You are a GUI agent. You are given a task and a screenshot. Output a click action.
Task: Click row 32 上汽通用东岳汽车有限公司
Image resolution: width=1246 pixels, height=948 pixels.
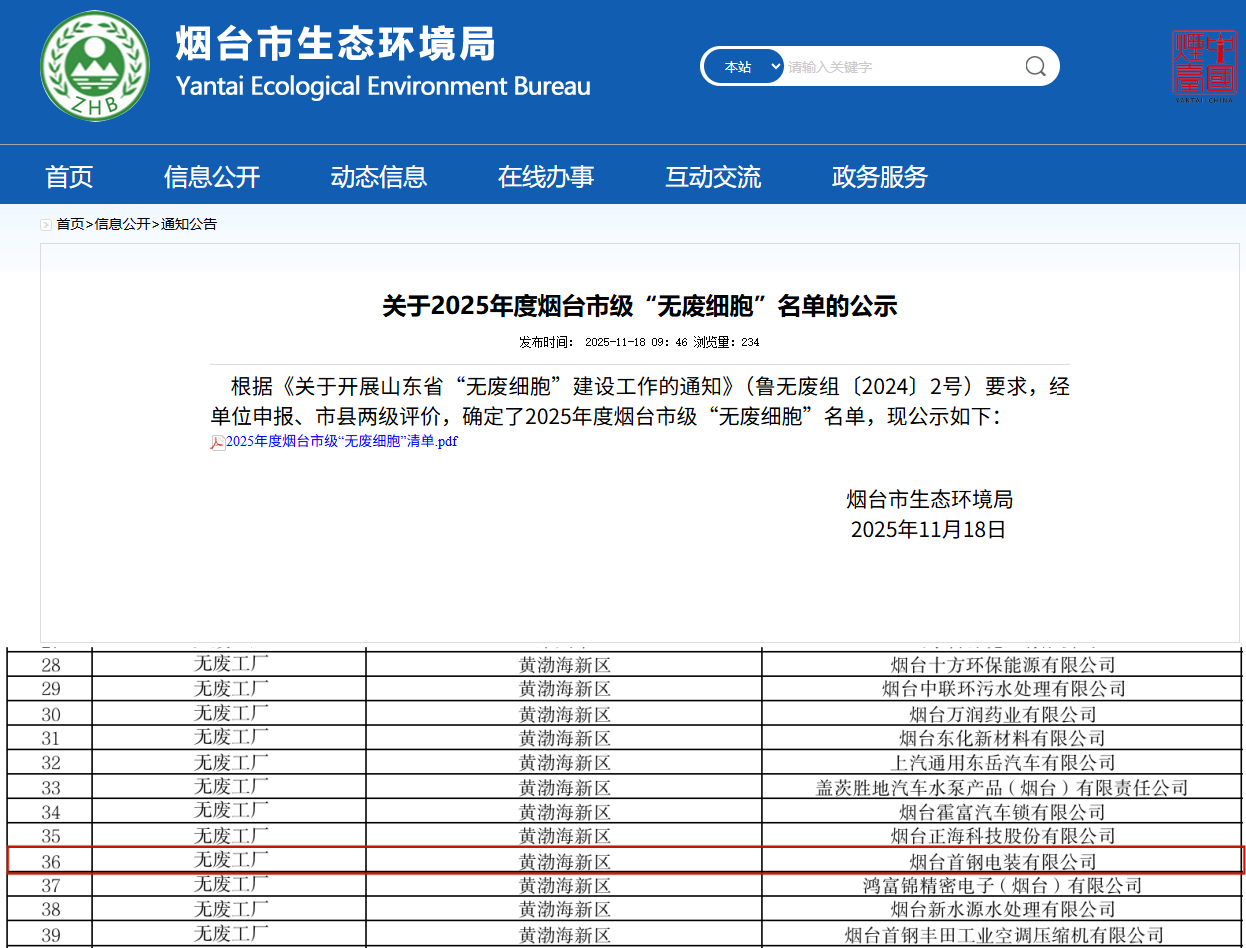point(1002,763)
